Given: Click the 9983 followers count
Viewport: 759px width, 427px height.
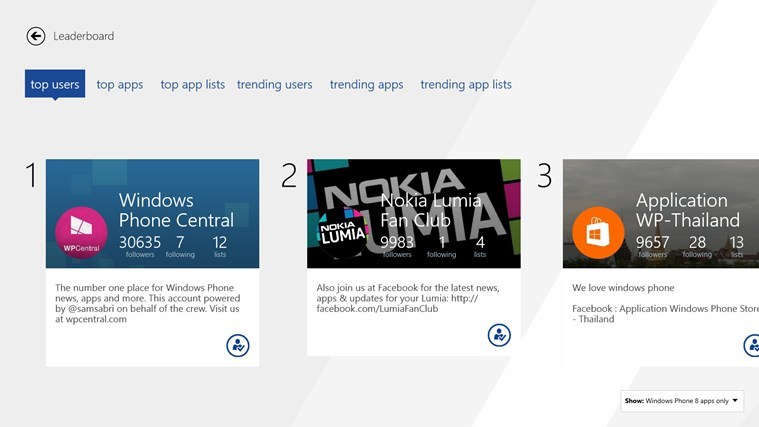Looking at the screenshot, I should tap(397, 246).
